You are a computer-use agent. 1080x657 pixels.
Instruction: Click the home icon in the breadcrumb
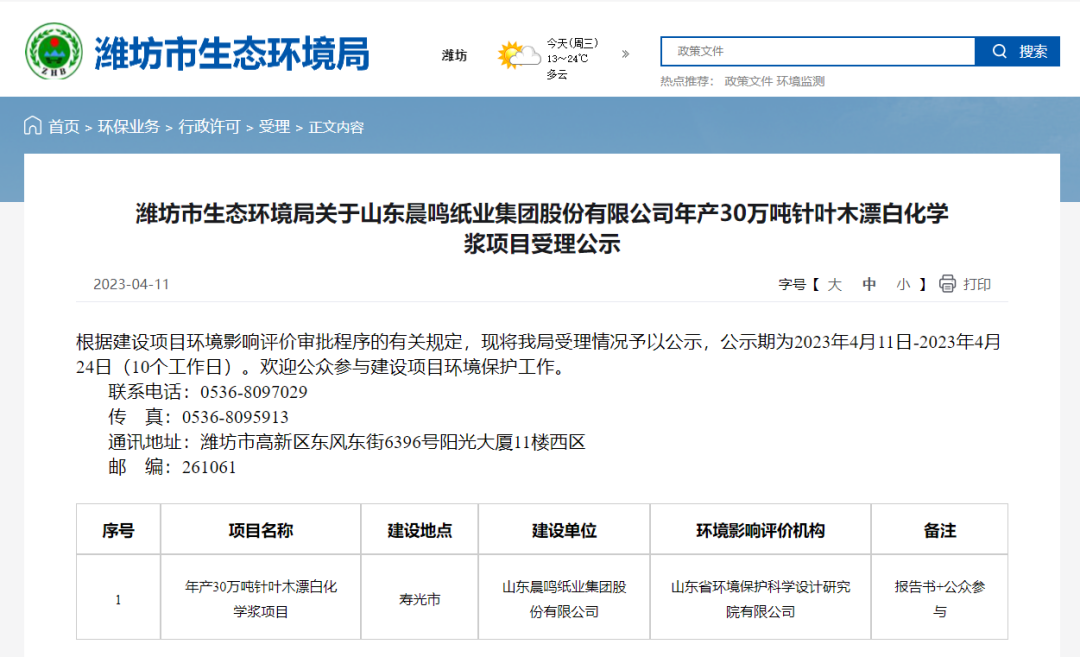pyautogui.click(x=33, y=127)
